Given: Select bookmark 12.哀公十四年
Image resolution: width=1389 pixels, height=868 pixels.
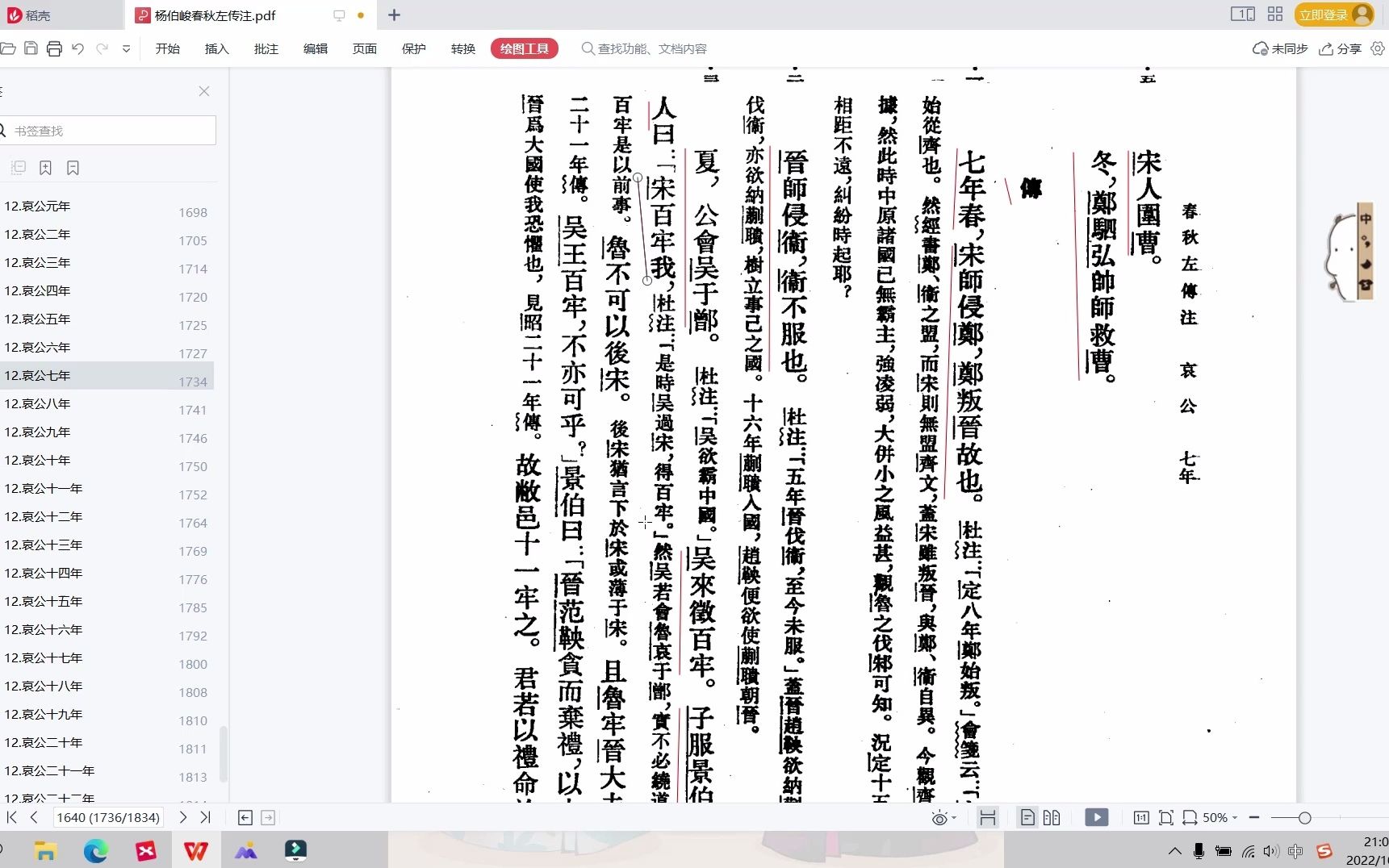Looking at the screenshot, I should tap(44, 573).
